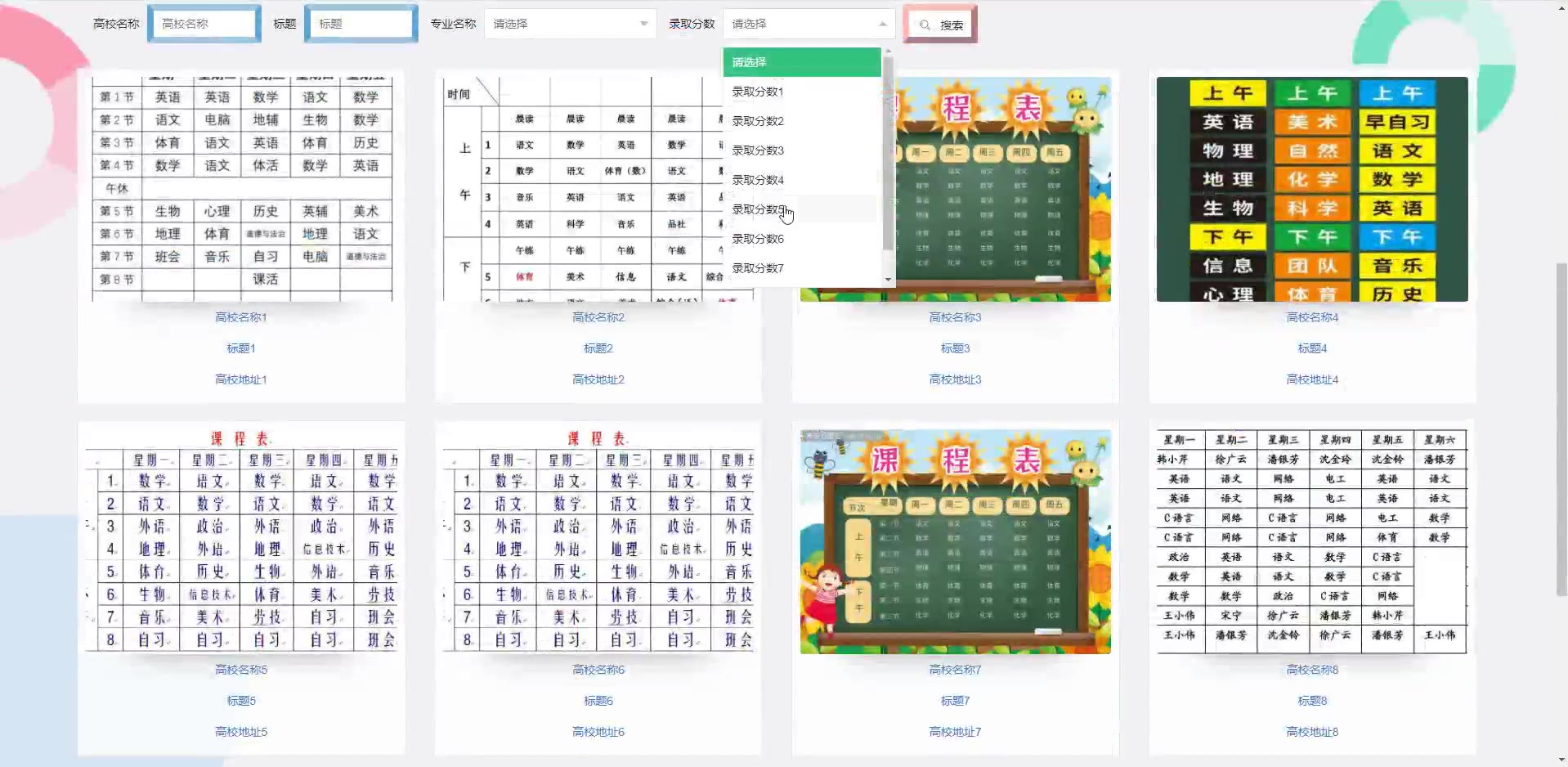Open the 专业名称 dropdown

[570, 24]
